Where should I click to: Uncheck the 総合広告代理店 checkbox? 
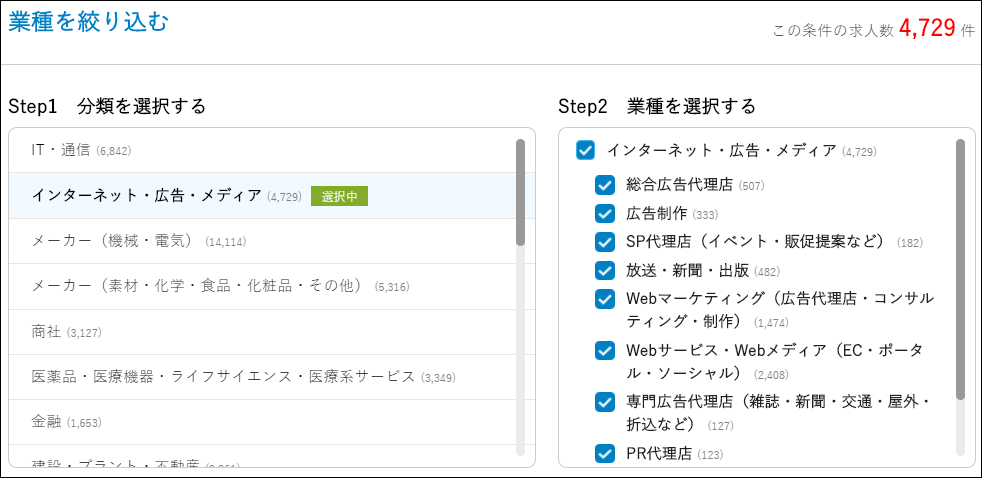605,185
